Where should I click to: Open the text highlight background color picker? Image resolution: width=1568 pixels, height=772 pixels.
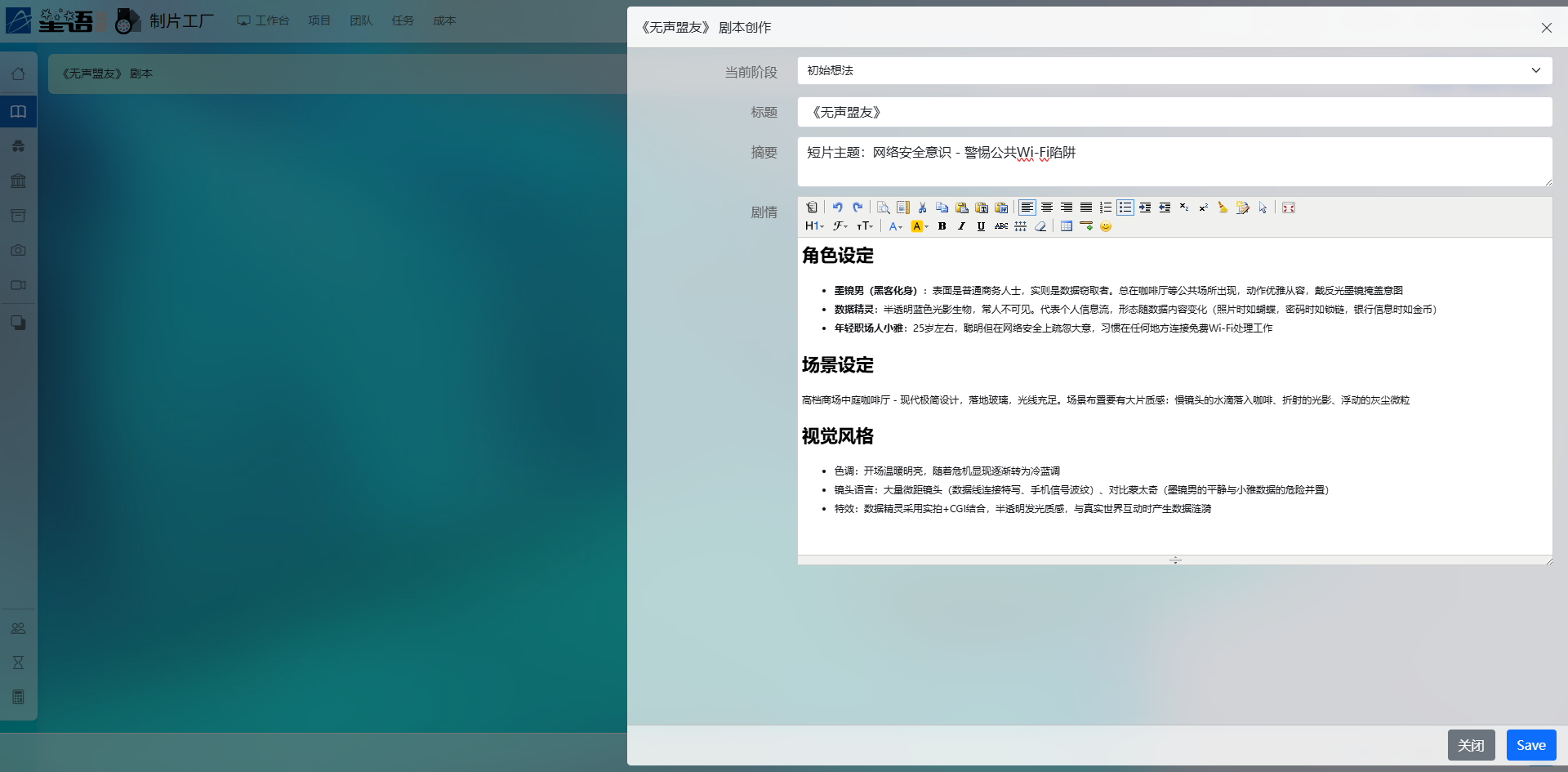920,226
